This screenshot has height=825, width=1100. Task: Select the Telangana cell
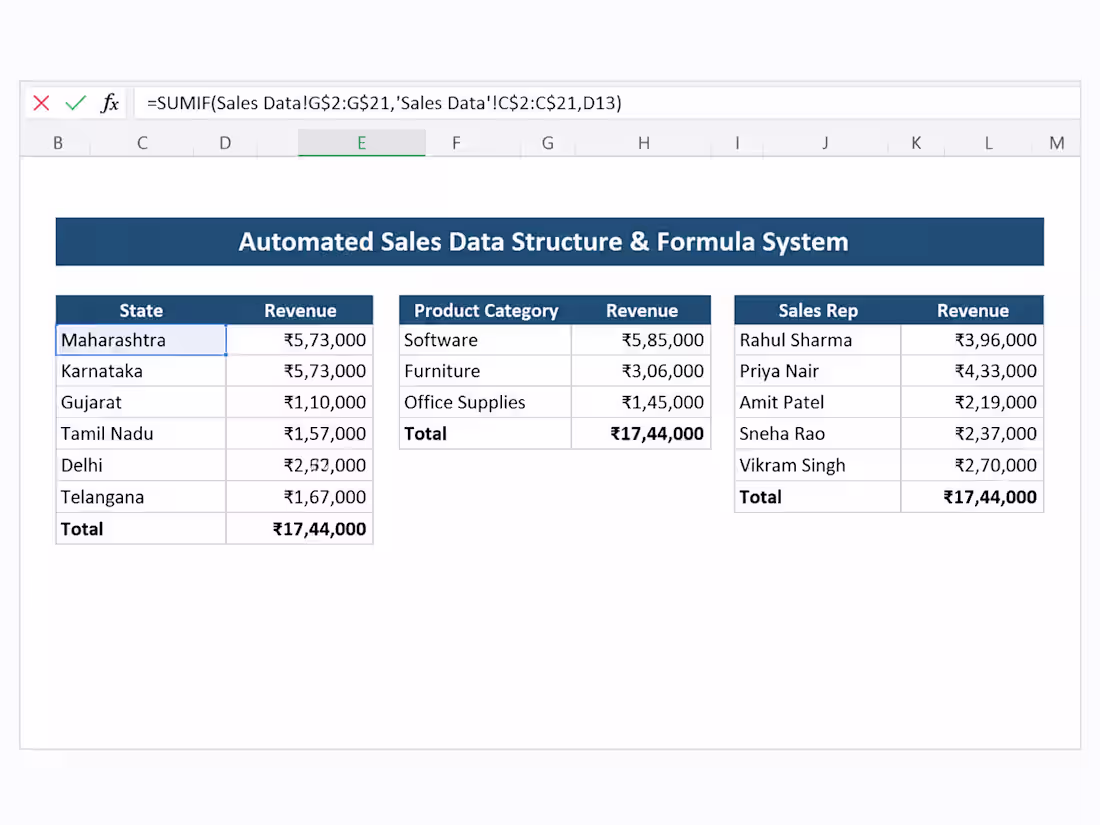[x=141, y=497]
